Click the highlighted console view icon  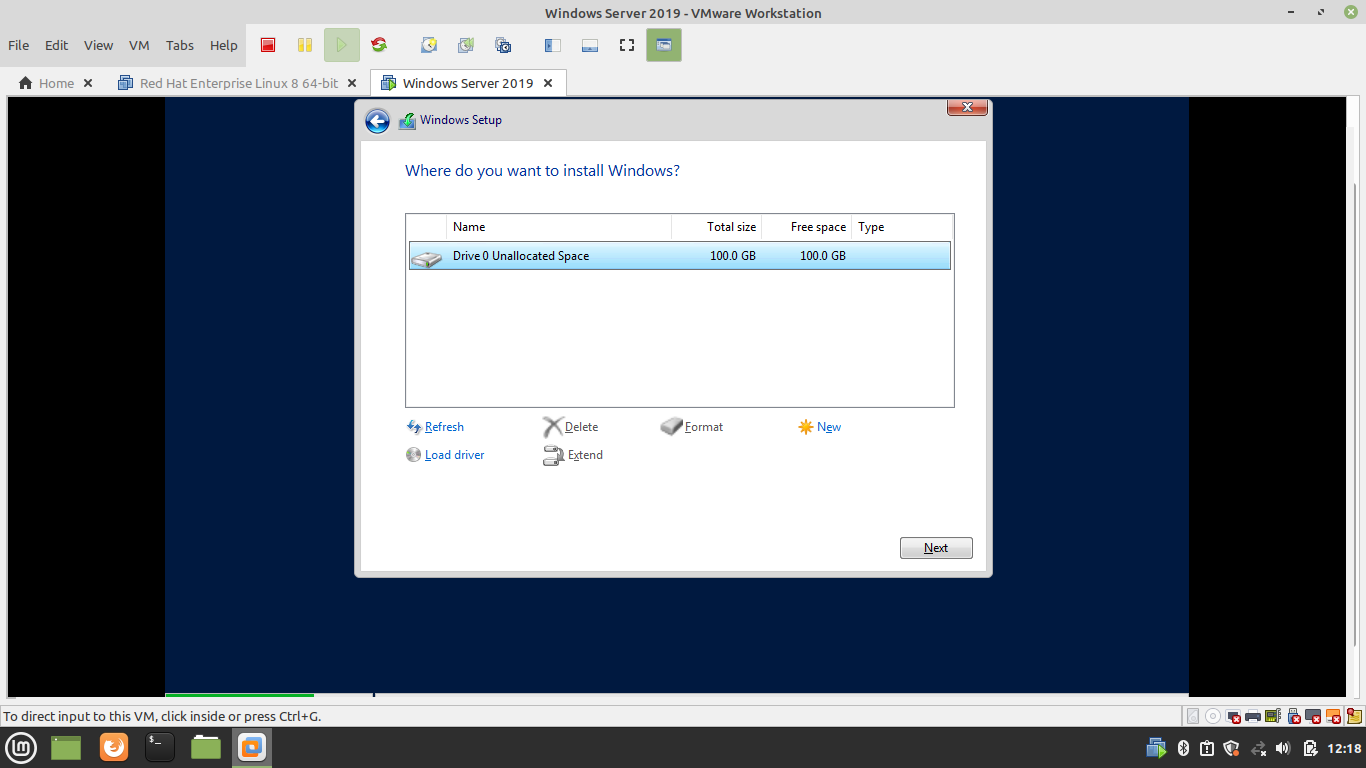pyautogui.click(x=664, y=45)
